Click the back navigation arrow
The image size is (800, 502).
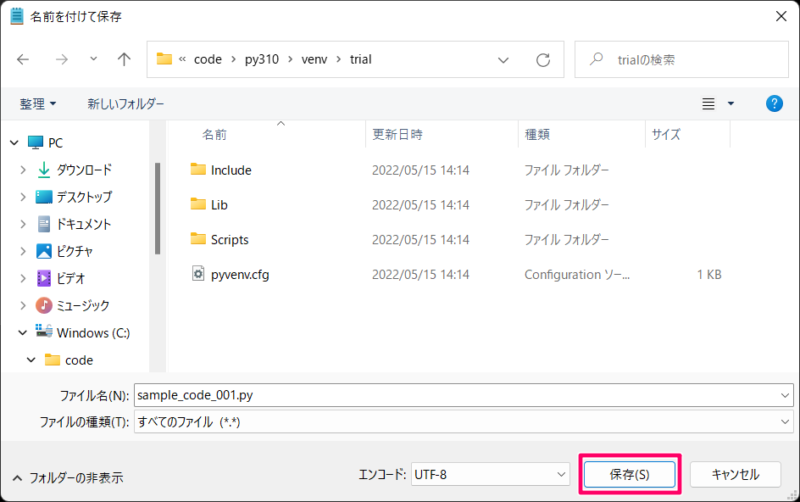point(24,59)
